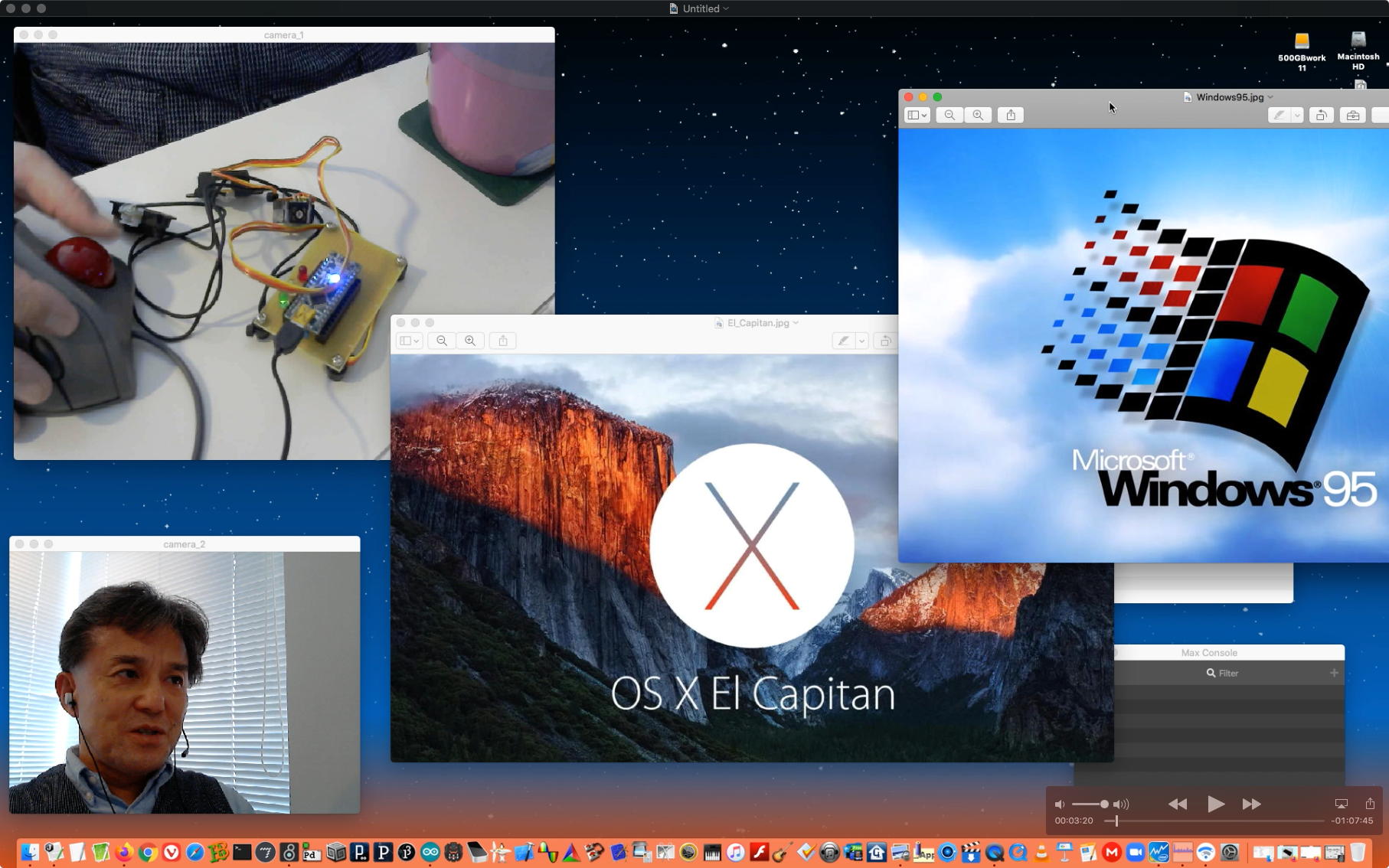Click the elapsed time 00:03:20

click(1074, 821)
